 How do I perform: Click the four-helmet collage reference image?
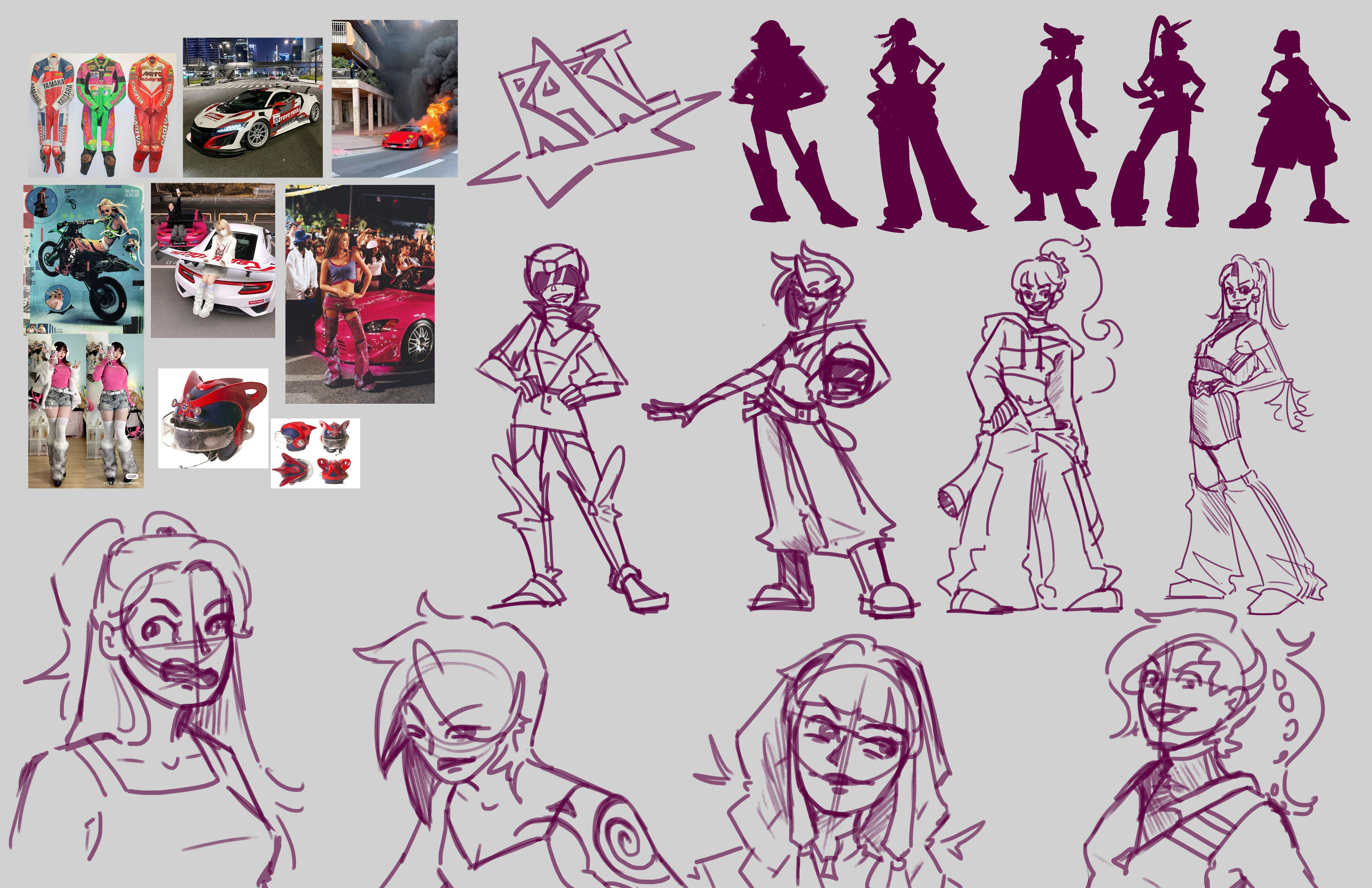pos(315,453)
